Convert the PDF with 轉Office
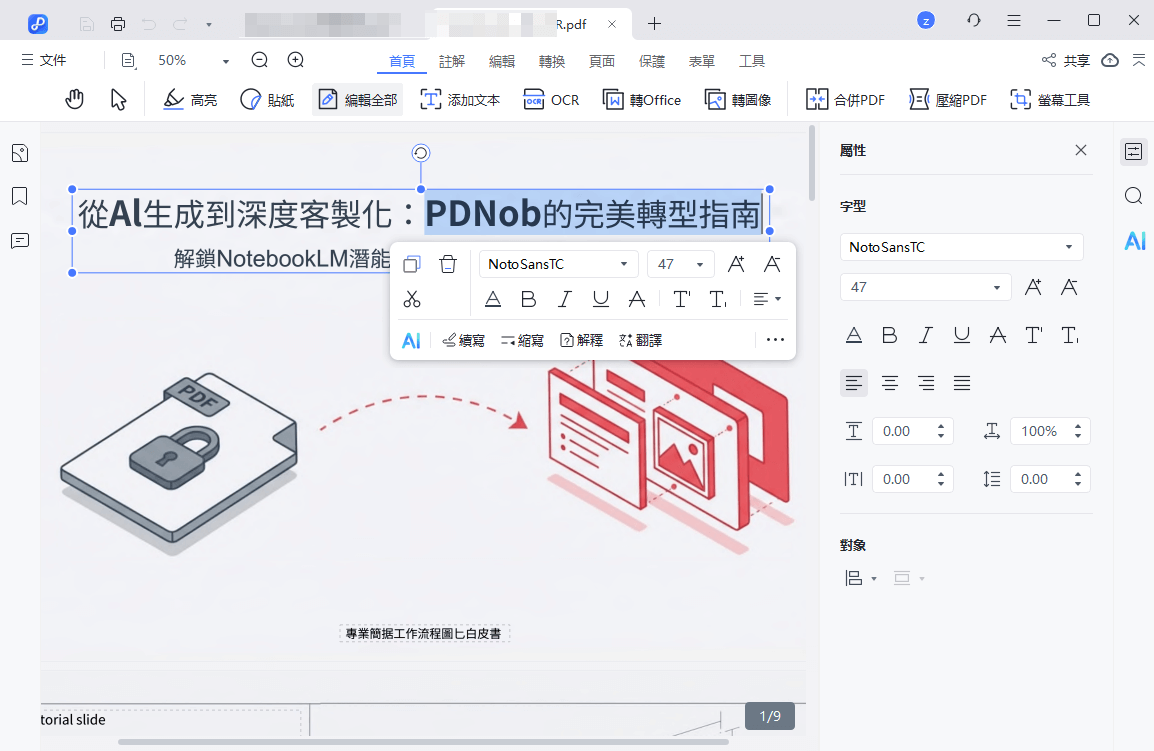Screen dimensions: 1154x751 tap(641, 99)
